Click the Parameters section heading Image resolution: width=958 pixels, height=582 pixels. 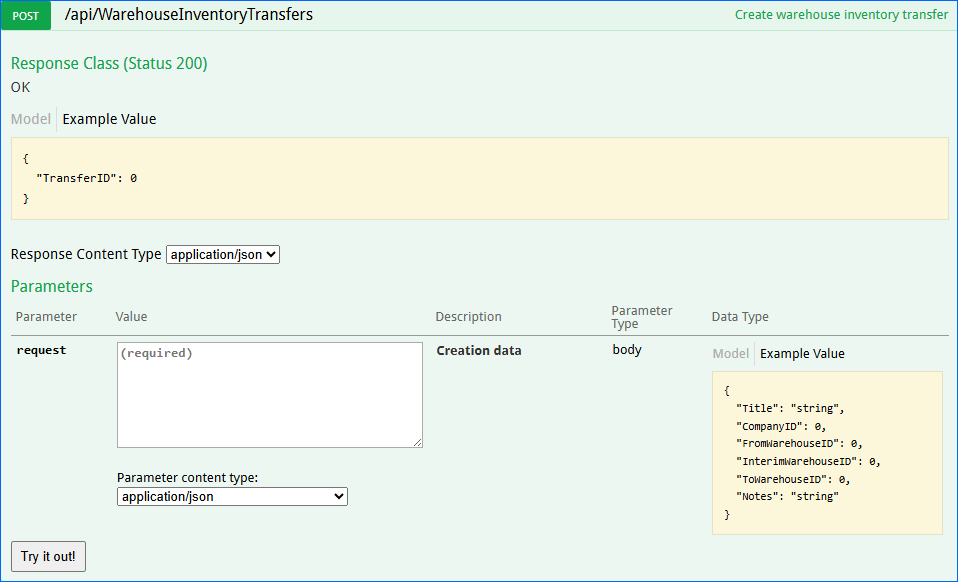52,286
